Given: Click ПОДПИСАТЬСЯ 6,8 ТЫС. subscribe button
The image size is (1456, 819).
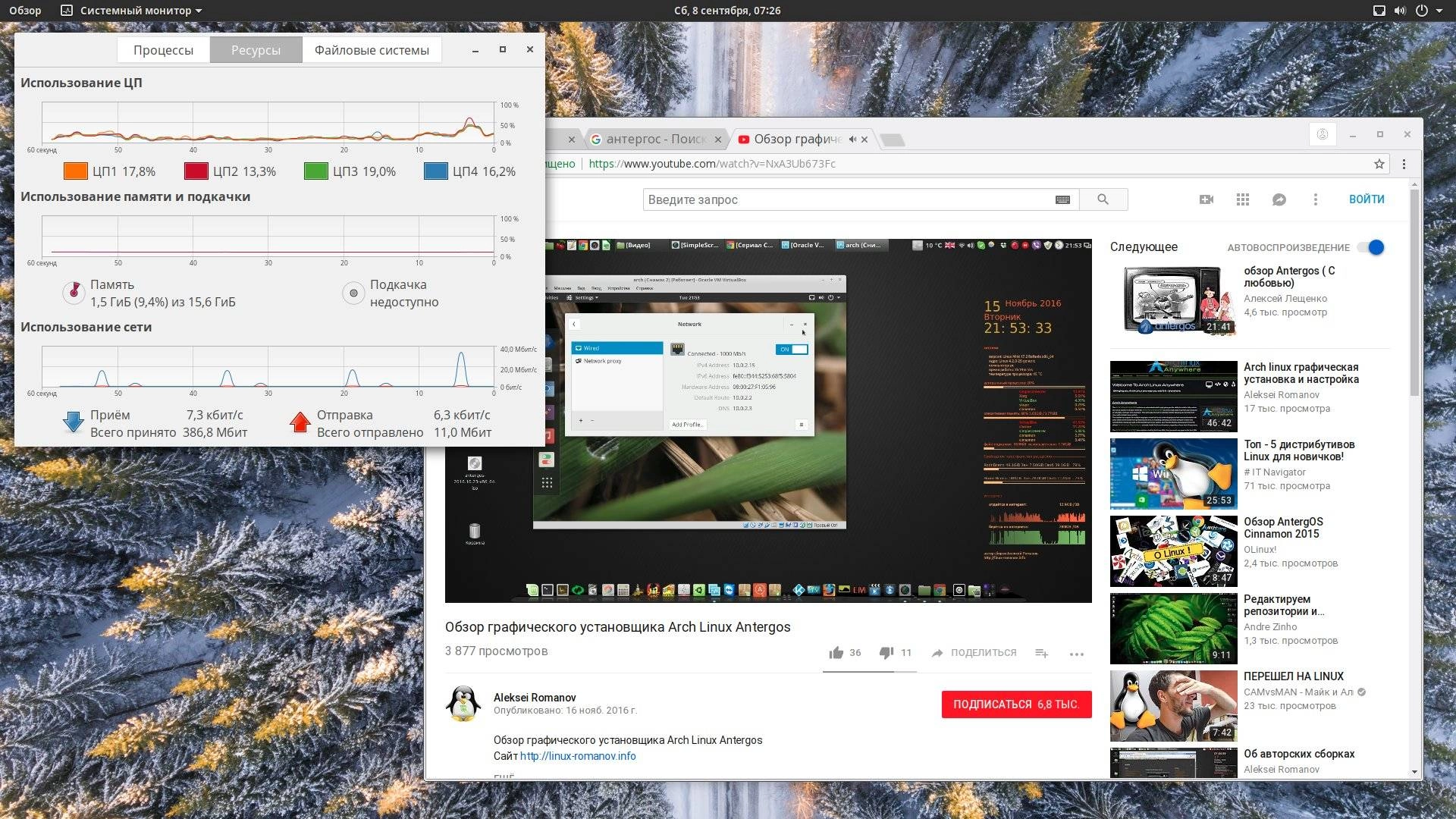Looking at the screenshot, I should (1016, 704).
